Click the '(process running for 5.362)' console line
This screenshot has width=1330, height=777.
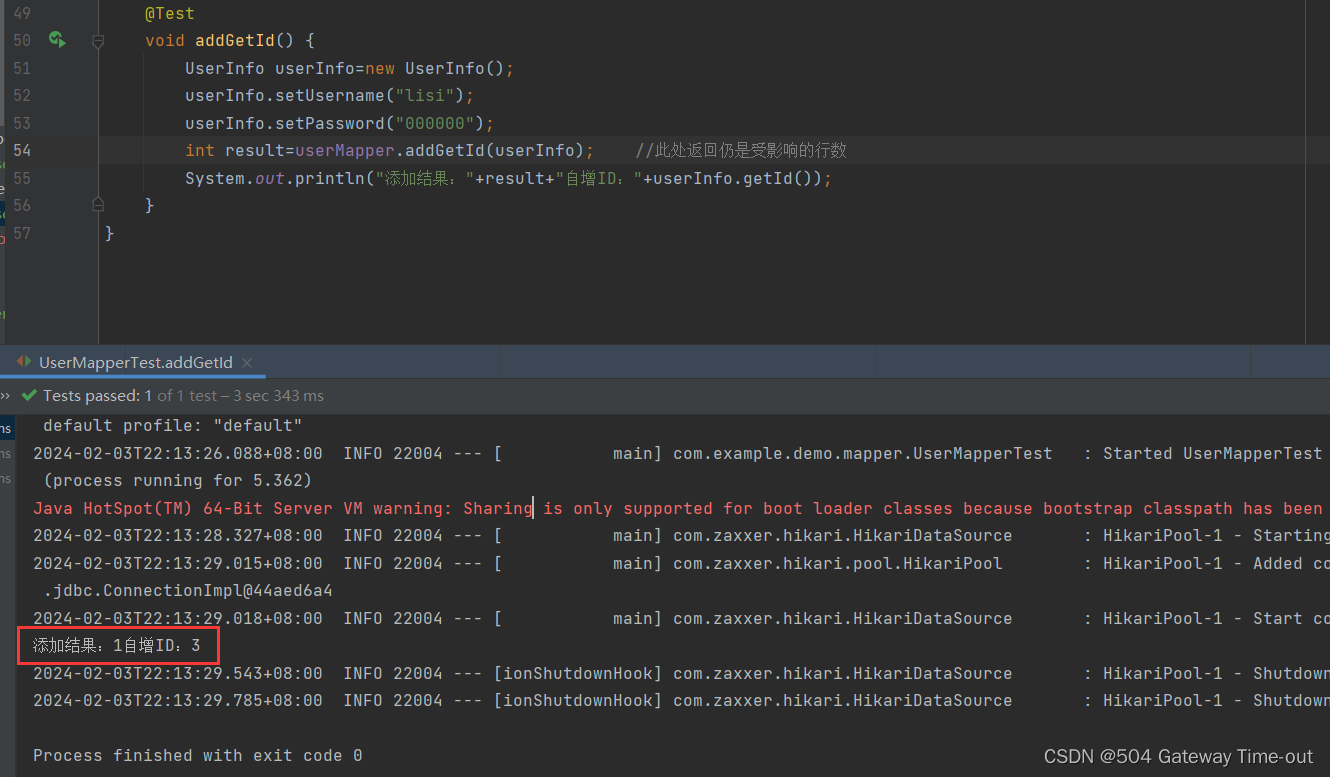pos(177,480)
